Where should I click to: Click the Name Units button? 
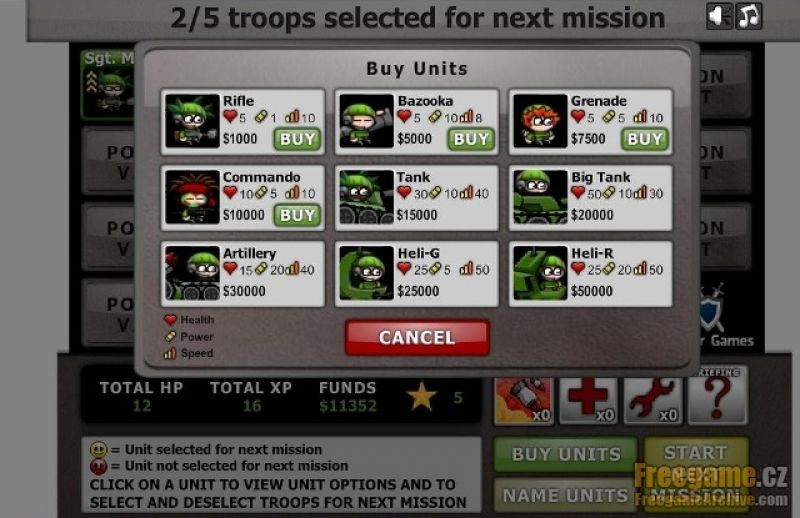[566, 495]
